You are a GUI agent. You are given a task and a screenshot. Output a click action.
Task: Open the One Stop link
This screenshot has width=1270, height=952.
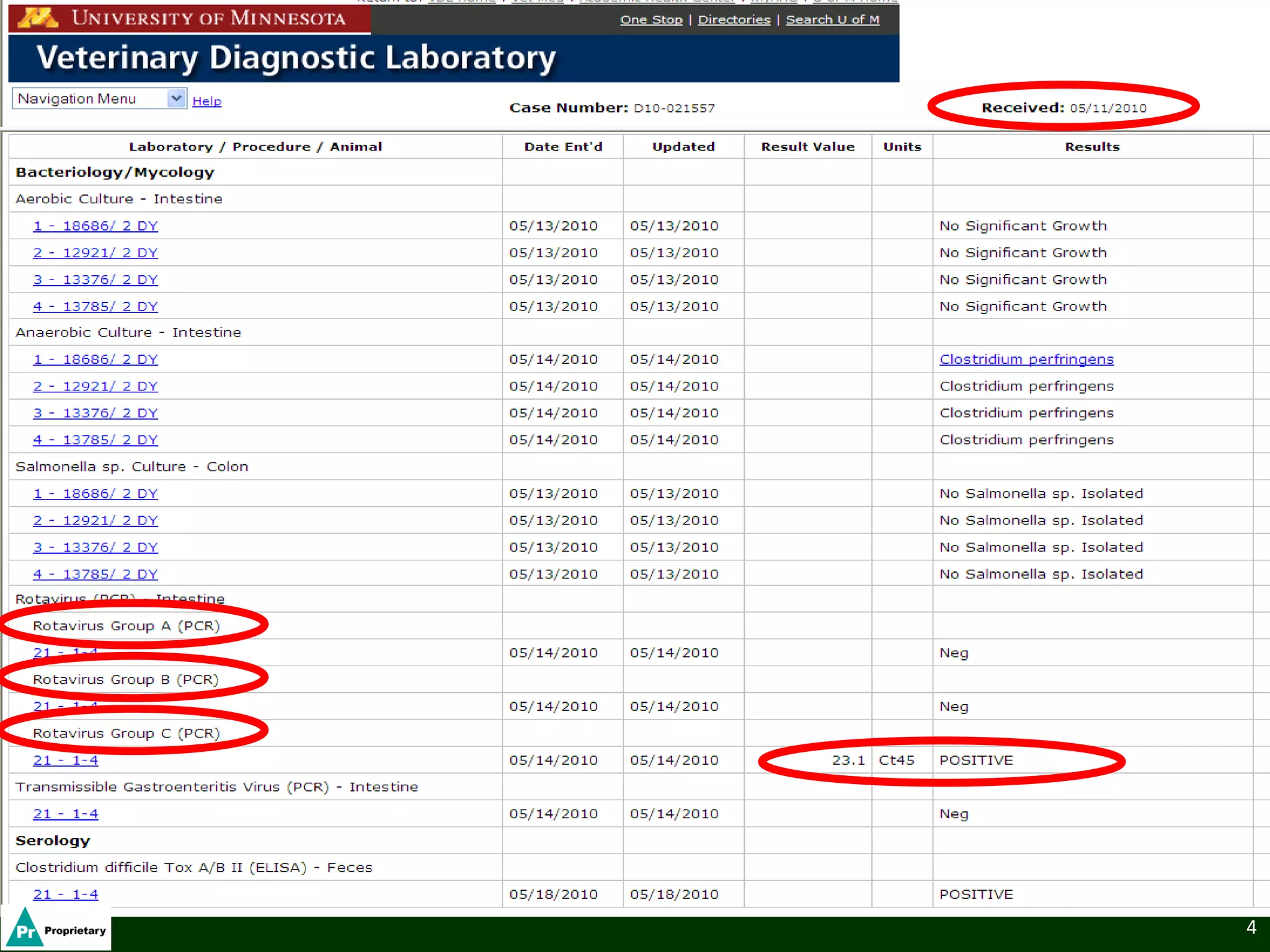pos(651,20)
